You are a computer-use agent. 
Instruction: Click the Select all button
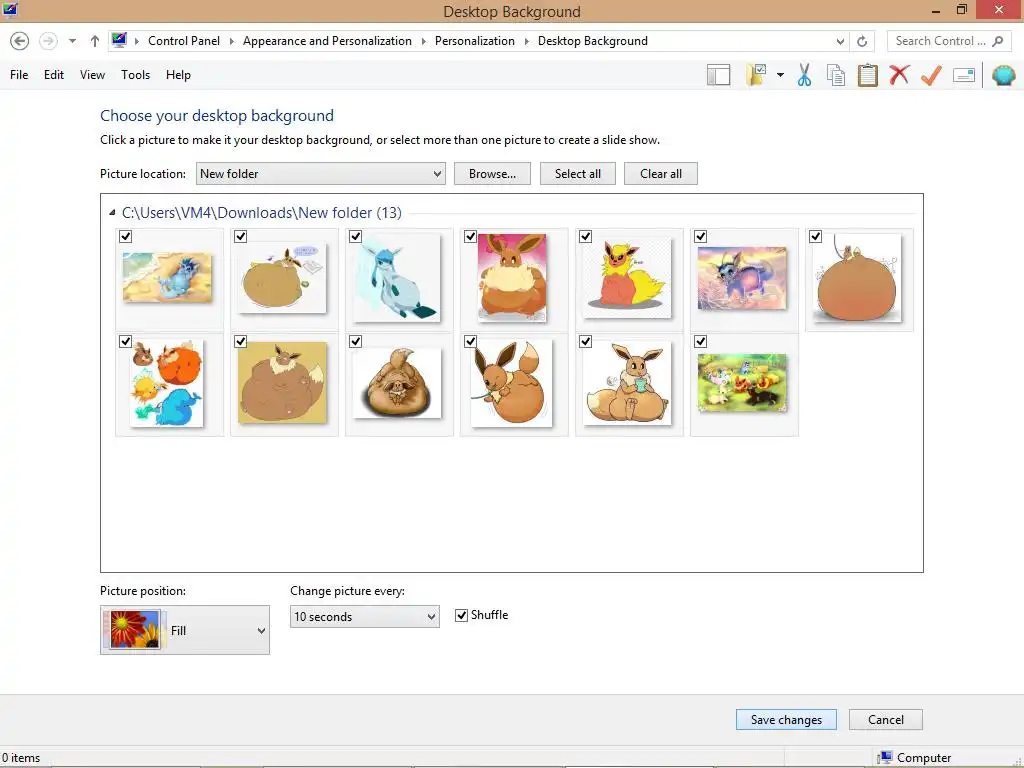click(578, 174)
